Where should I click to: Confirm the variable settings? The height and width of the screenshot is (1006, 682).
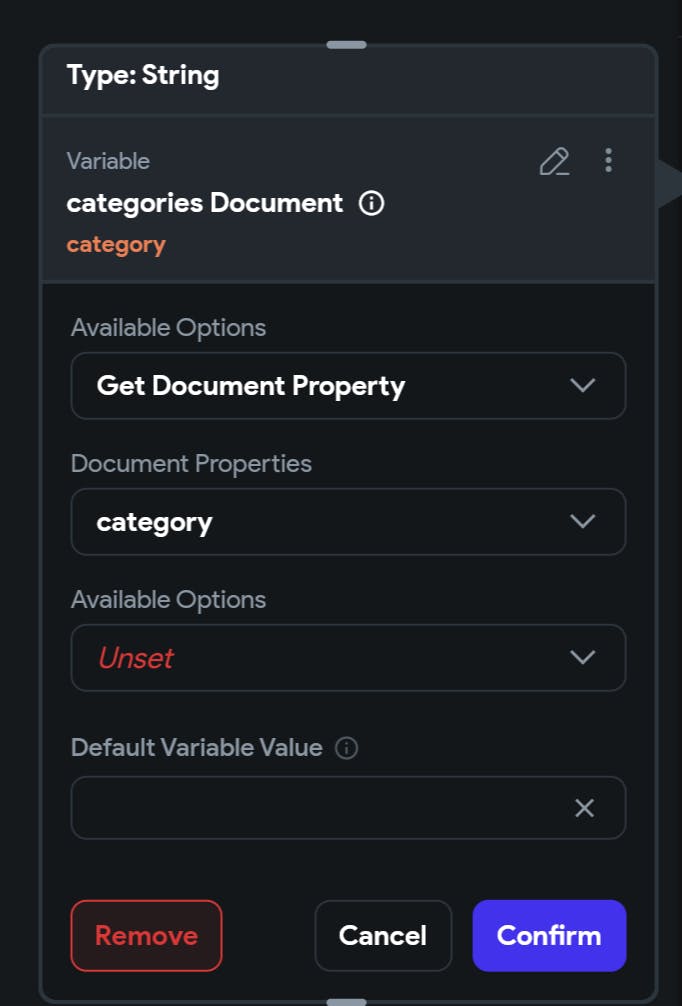(x=549, y=936)
